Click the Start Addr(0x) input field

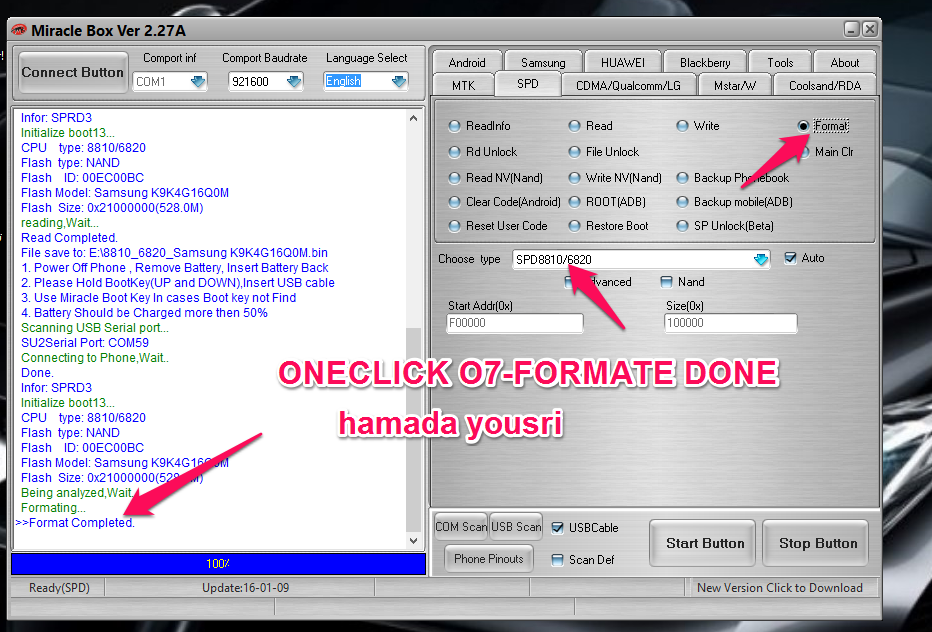(x=515, y=323)
